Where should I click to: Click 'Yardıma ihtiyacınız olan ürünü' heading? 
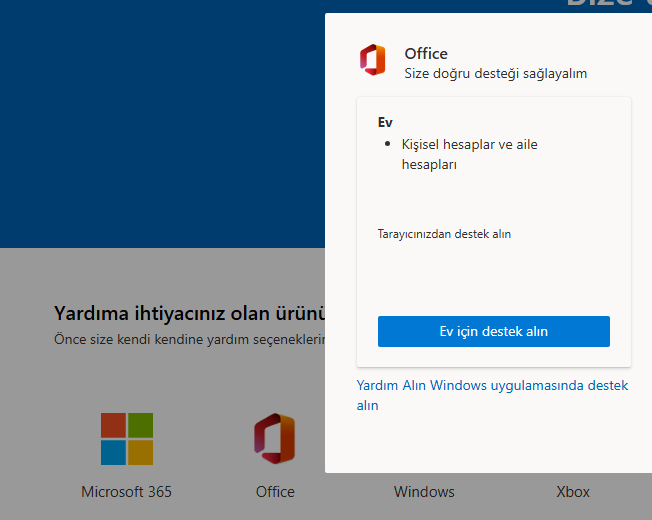[190, 313]
